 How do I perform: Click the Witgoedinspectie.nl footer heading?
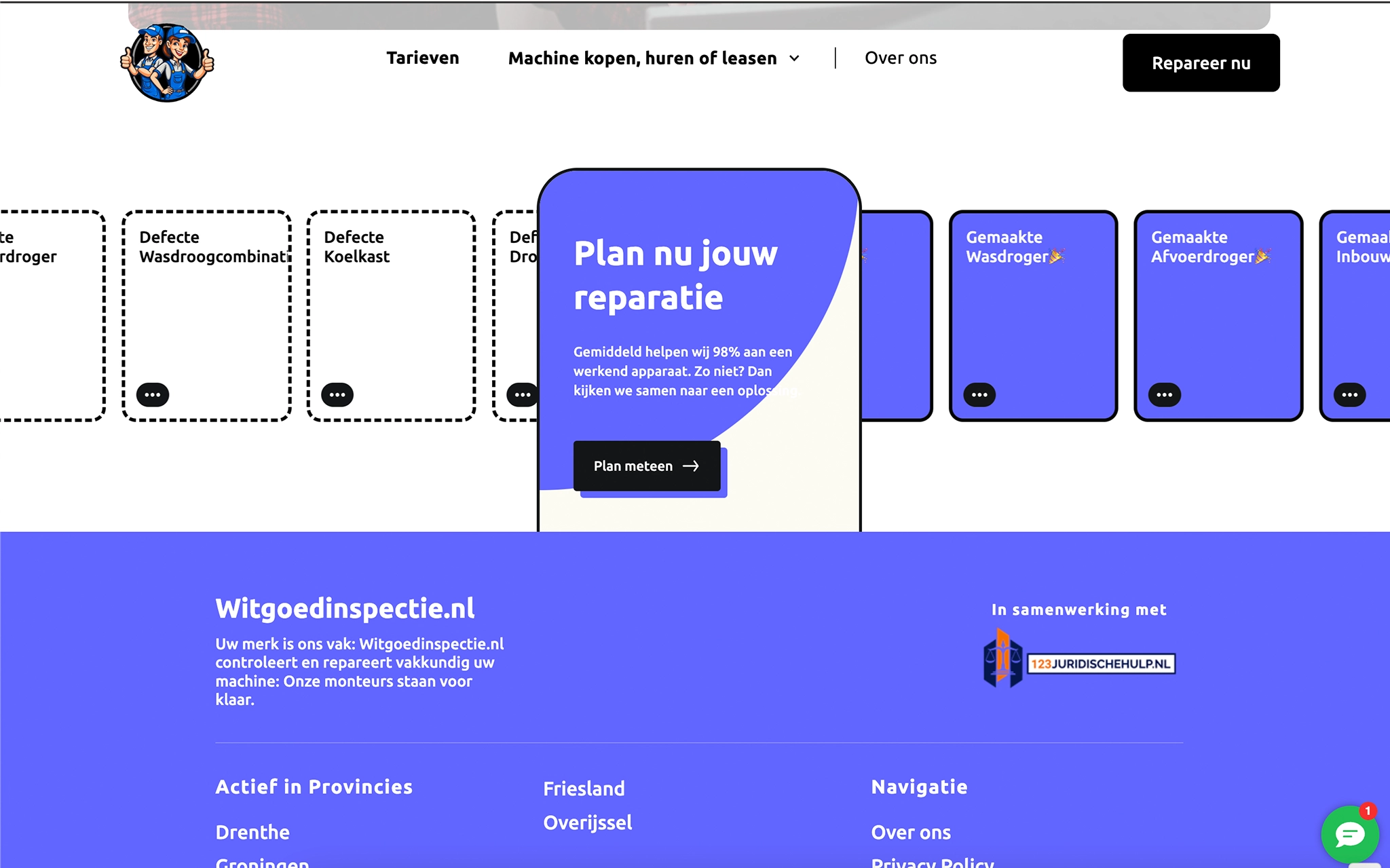point(345,608)
